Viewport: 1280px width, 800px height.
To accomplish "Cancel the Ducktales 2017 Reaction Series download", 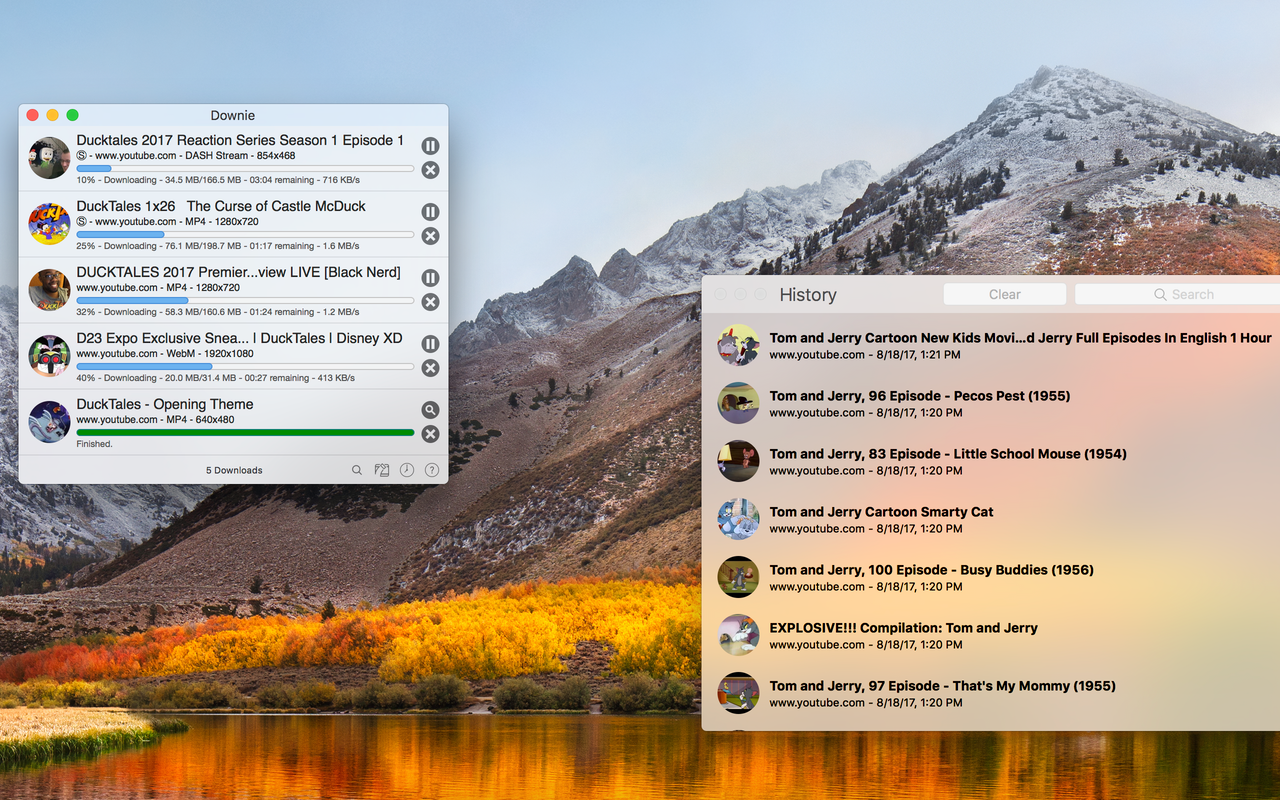I will coord(430,170).
